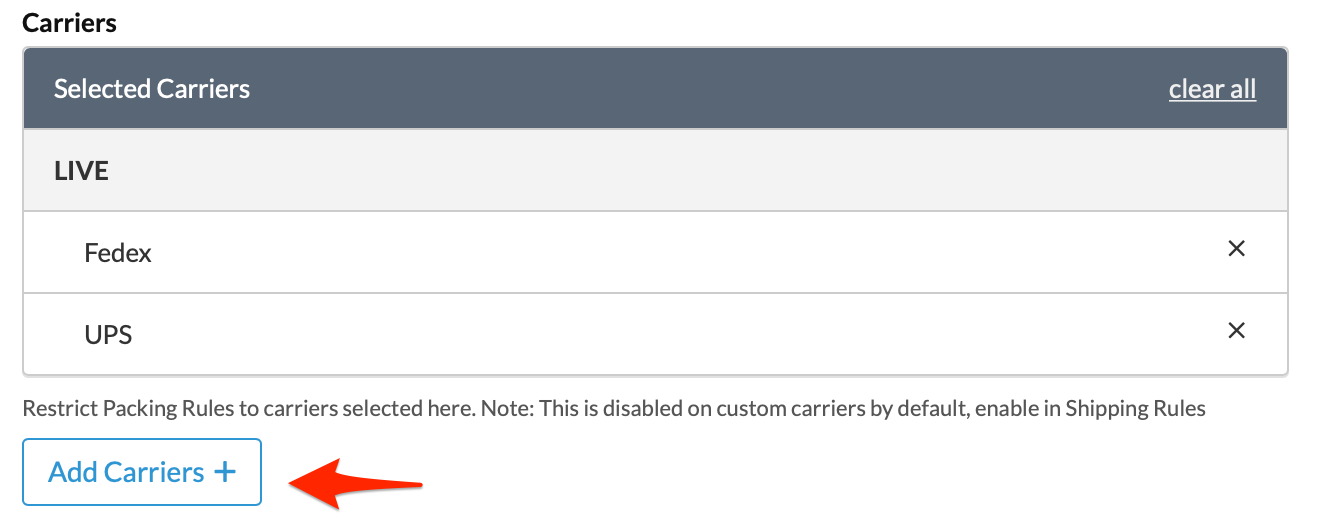Select the Fedex carrier name
The width and height of the screenshot is (1326, 518).
[x=118, y=253]
